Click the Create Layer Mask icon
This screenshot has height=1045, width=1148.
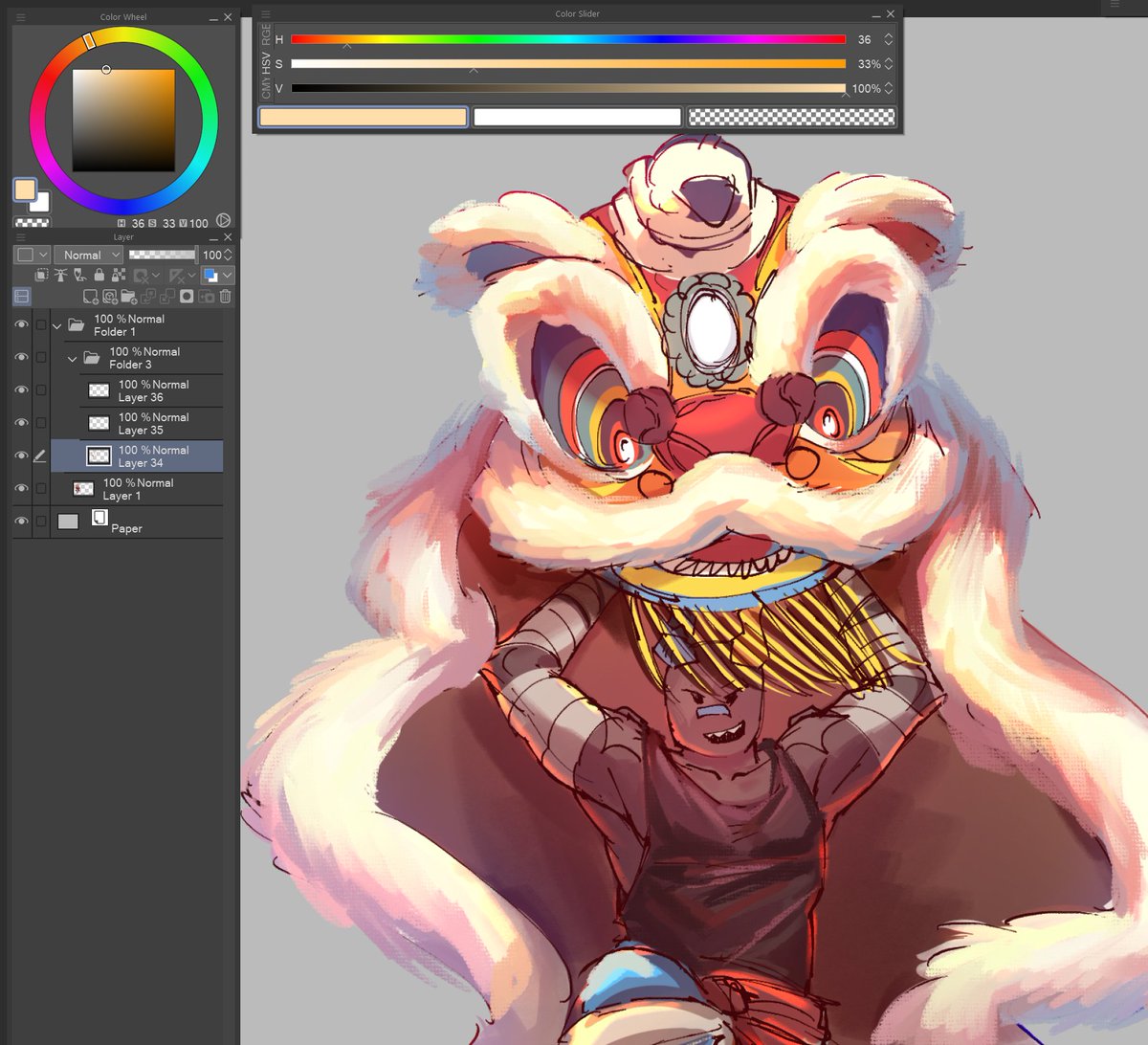point(187,297)
